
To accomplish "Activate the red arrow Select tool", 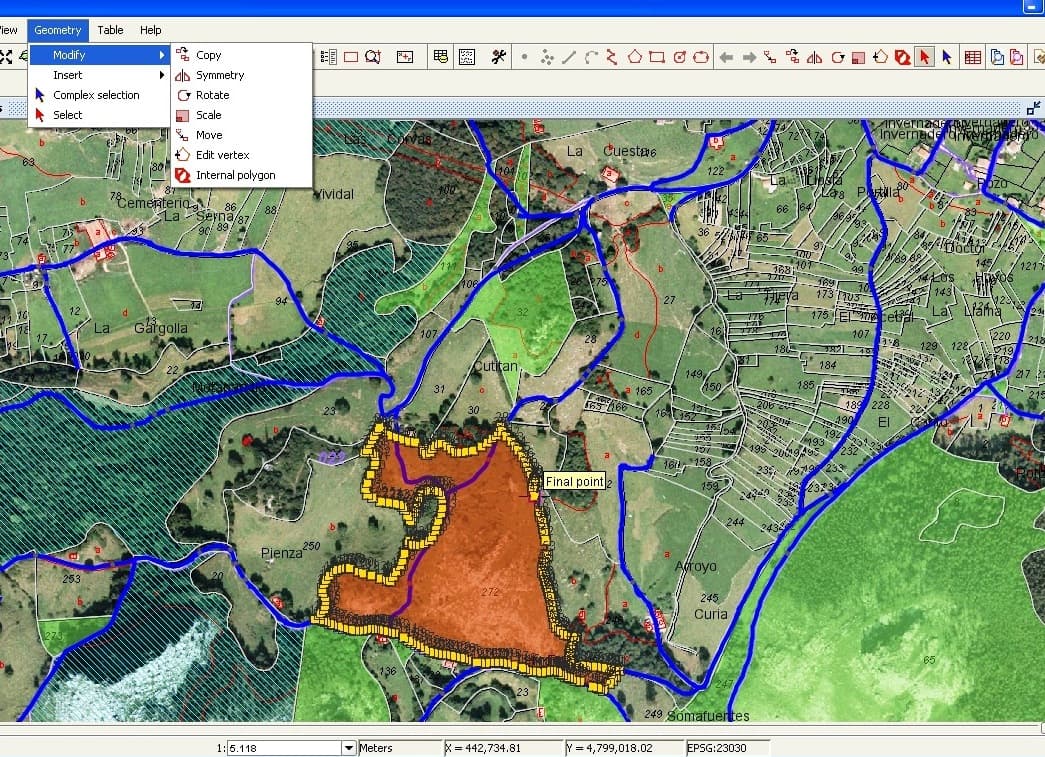I will click(x=924, y=57).
